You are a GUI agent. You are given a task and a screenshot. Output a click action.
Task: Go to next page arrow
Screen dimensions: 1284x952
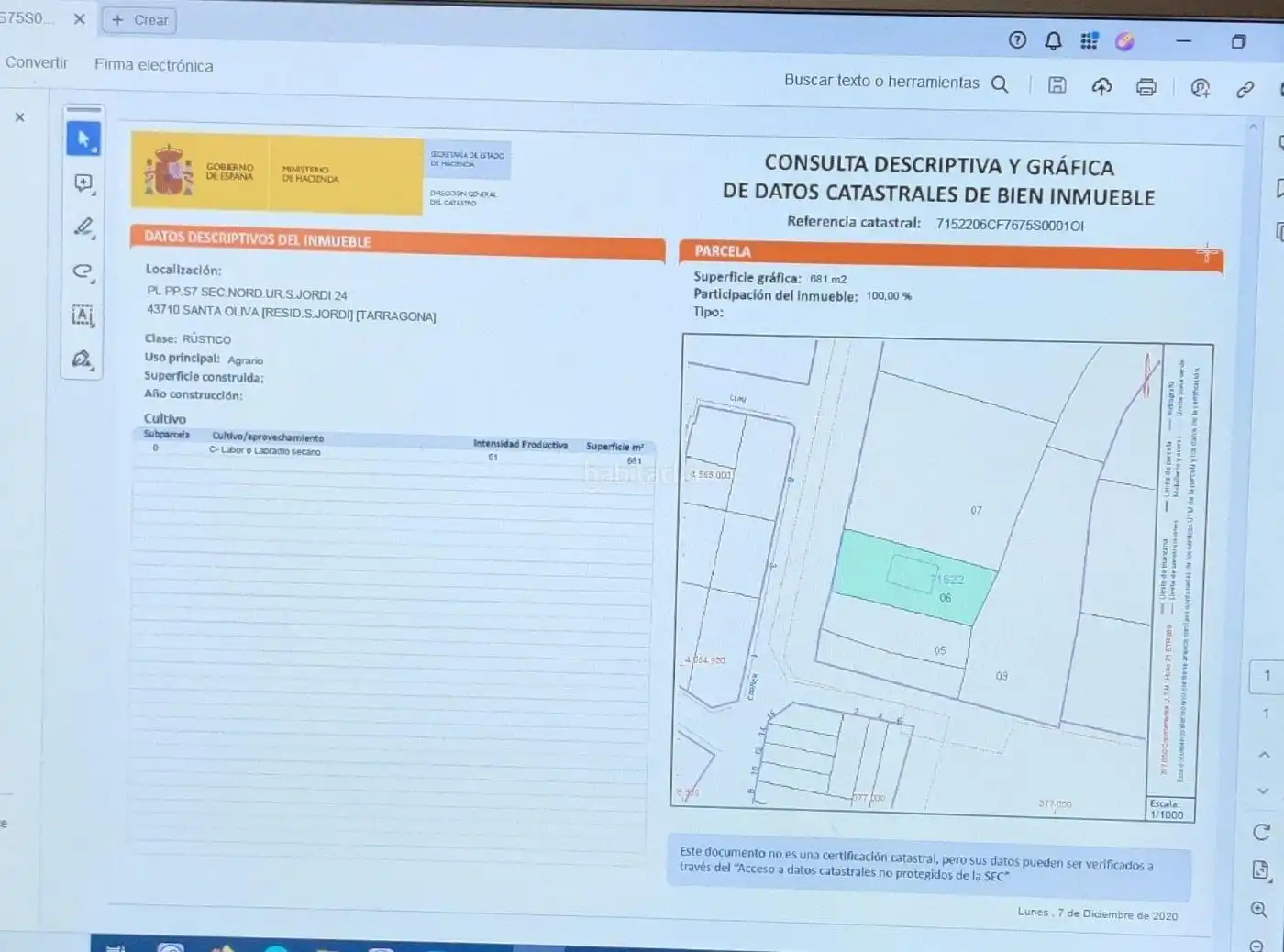click(1264, 791)
